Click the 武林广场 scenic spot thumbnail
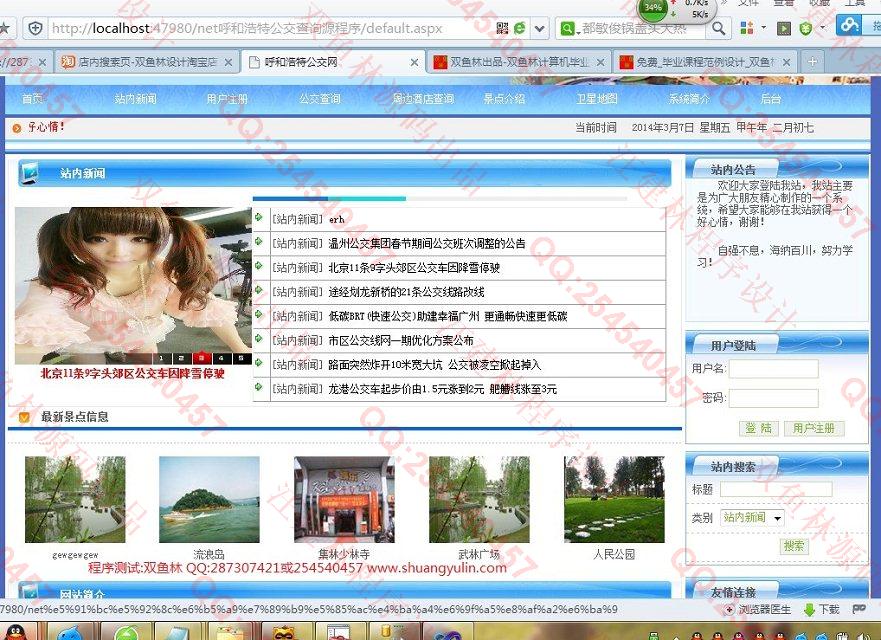This screenshot has height=640, width=881. (479, 499)
